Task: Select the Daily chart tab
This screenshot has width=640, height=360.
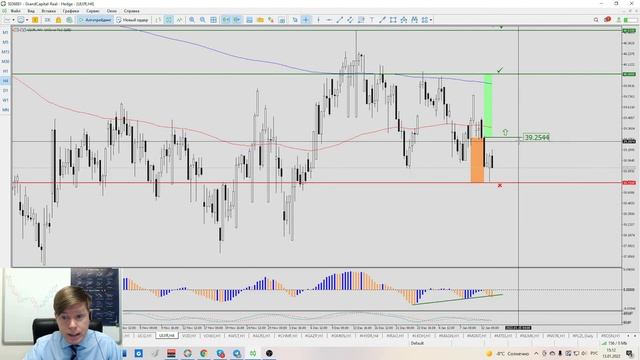Action: [x=582, y=336]
